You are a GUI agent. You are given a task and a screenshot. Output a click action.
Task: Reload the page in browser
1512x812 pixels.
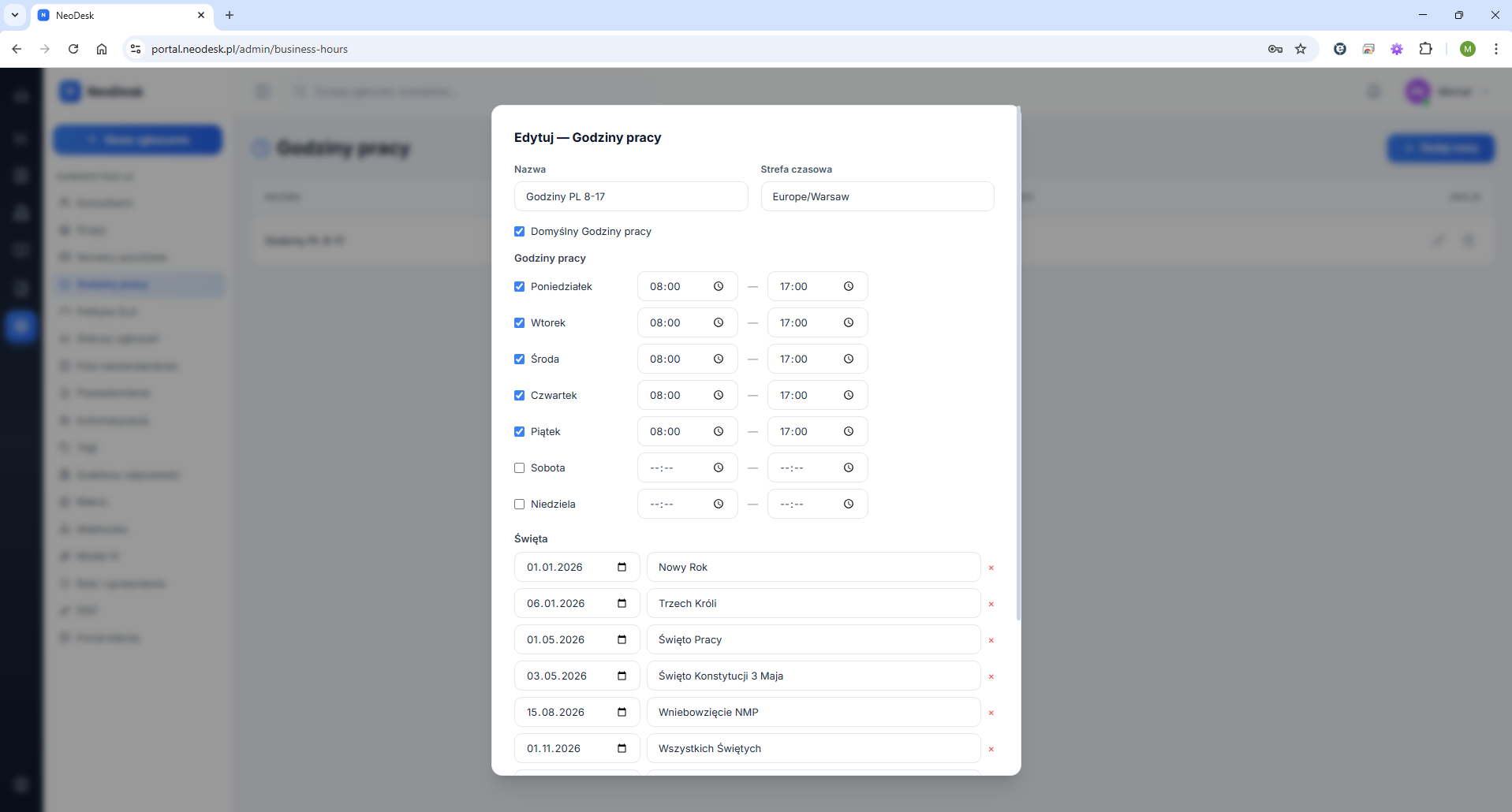(x=73, y=49)
